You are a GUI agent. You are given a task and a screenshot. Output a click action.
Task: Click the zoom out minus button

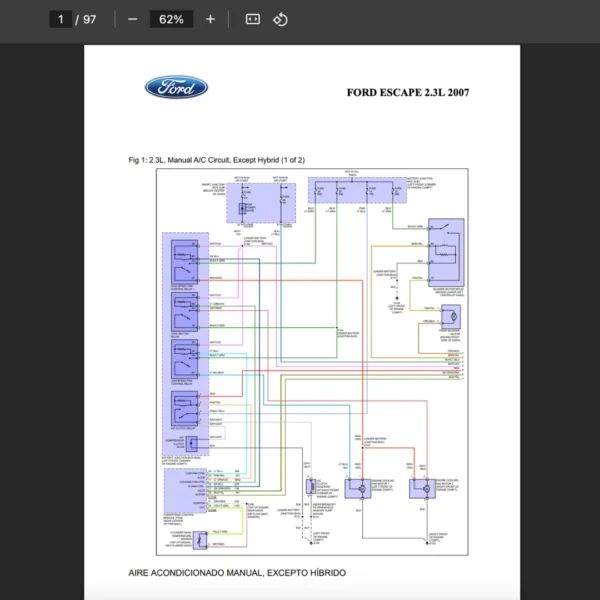[x=133, y=19]
